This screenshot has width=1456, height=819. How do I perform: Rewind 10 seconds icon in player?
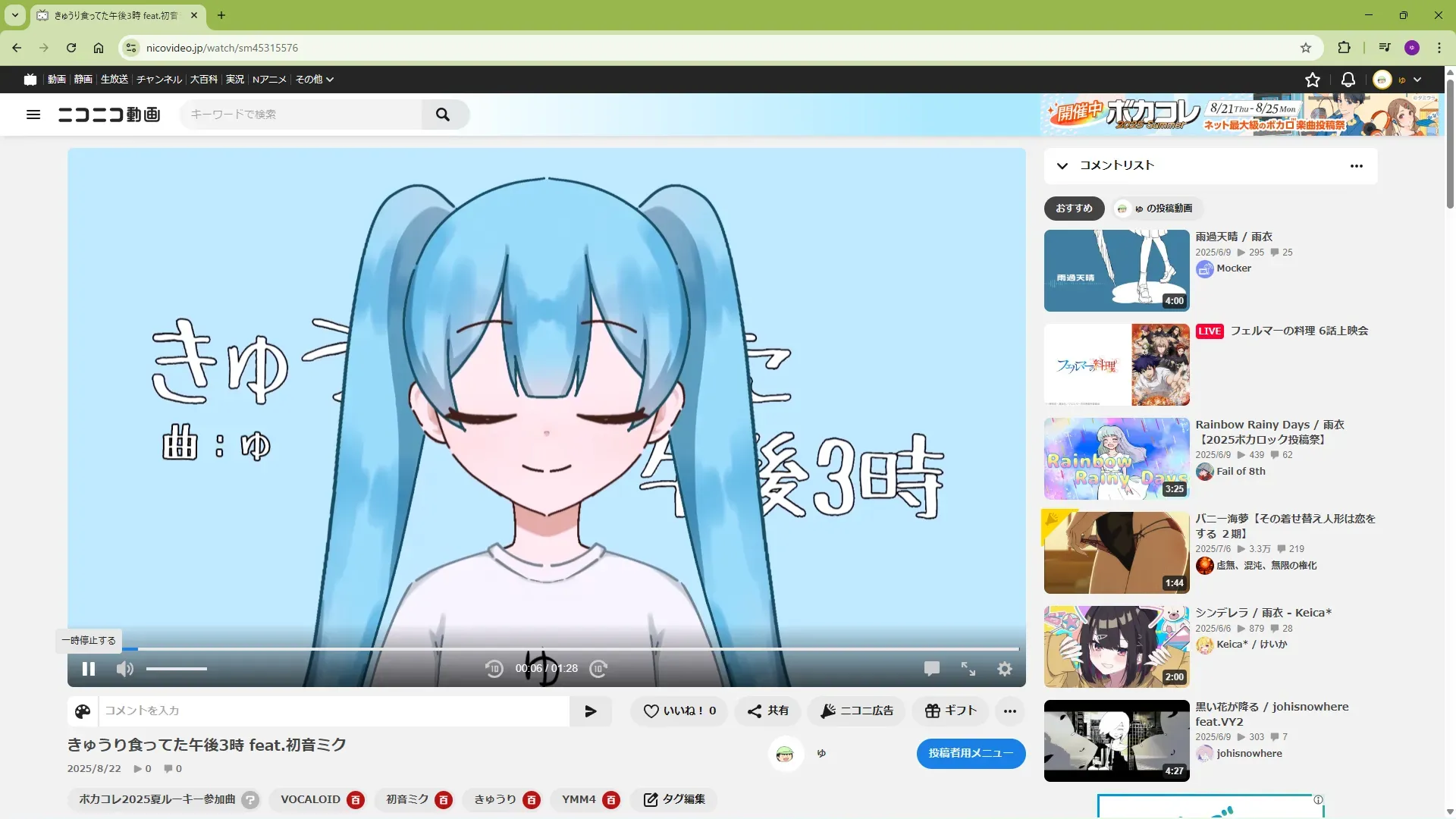point(494,669)
